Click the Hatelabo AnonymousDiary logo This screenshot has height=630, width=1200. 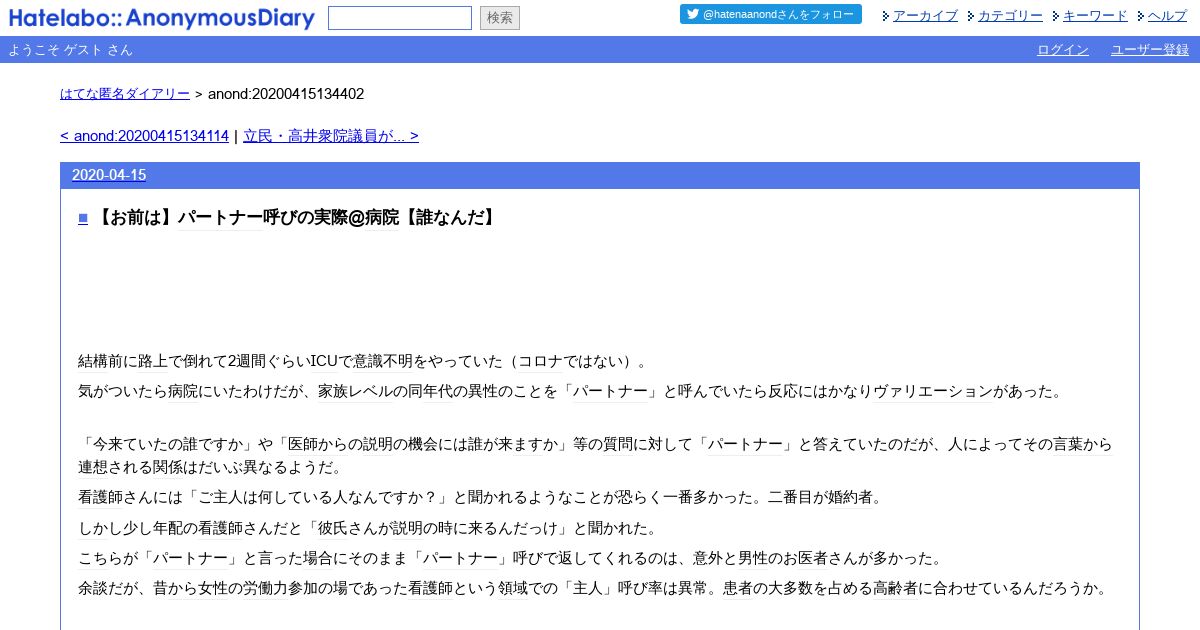[161, 18]
